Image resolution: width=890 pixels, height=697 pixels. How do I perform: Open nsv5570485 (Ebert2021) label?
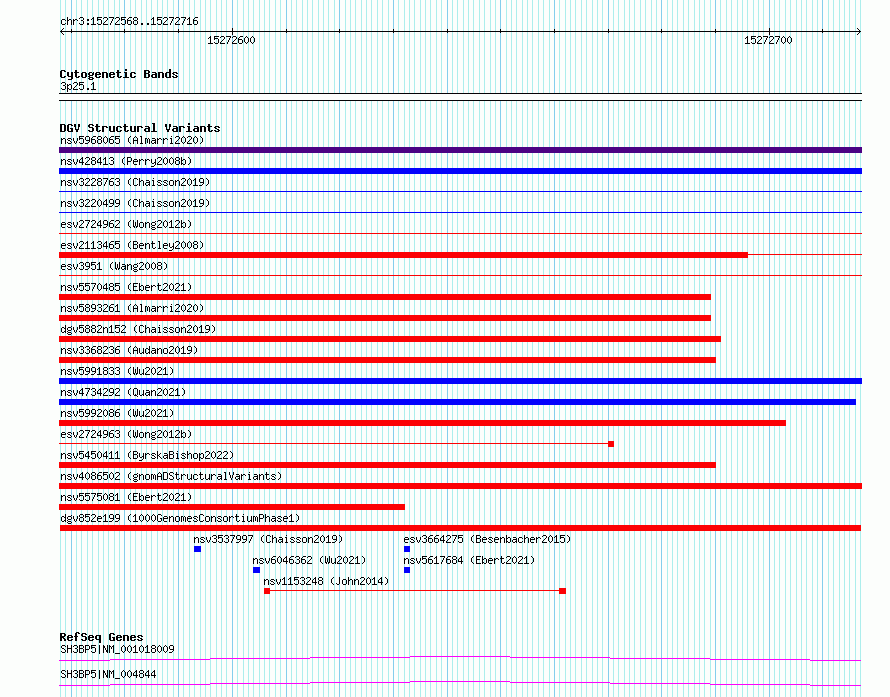(126, 287)
